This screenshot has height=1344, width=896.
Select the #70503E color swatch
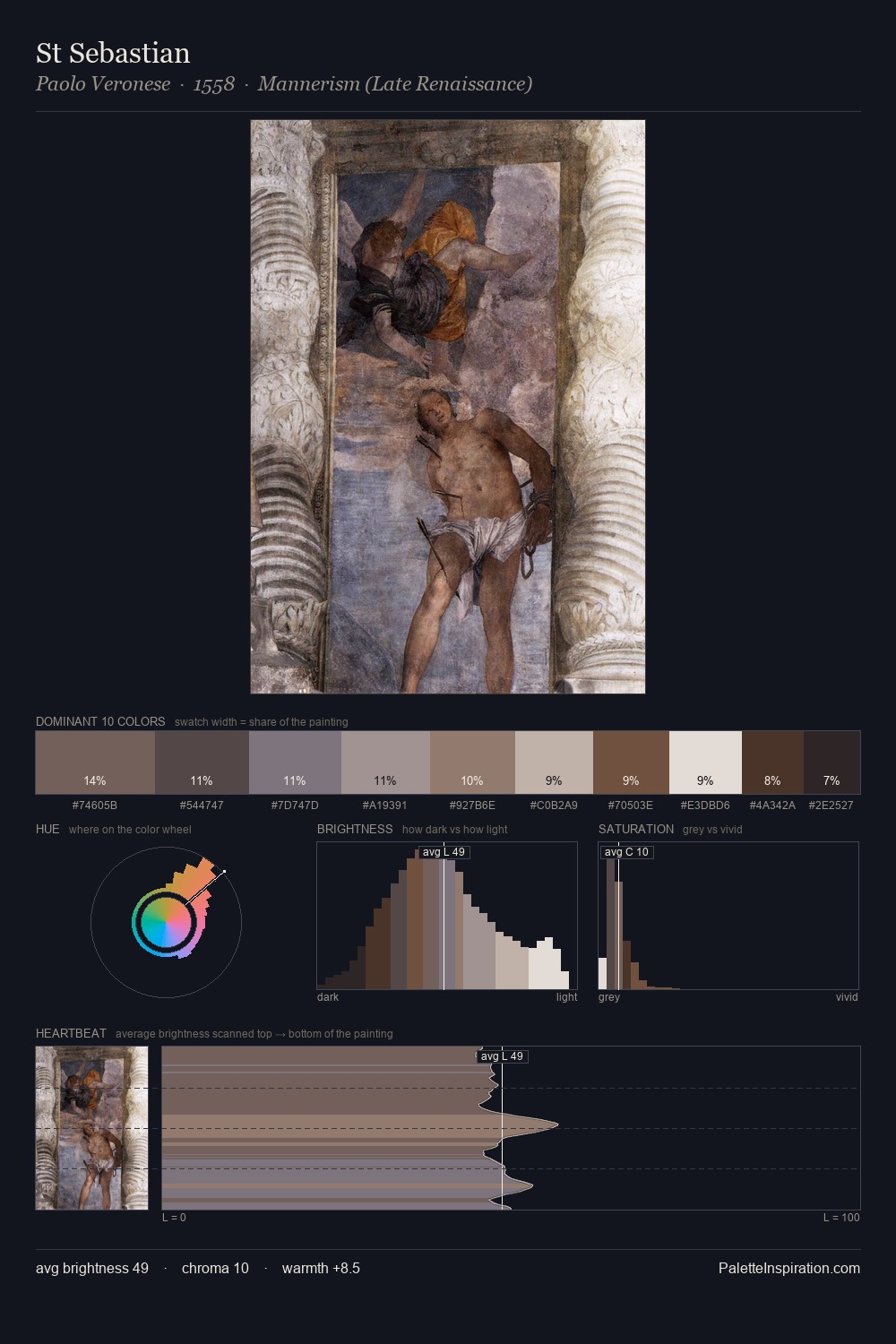coord(631,762)
